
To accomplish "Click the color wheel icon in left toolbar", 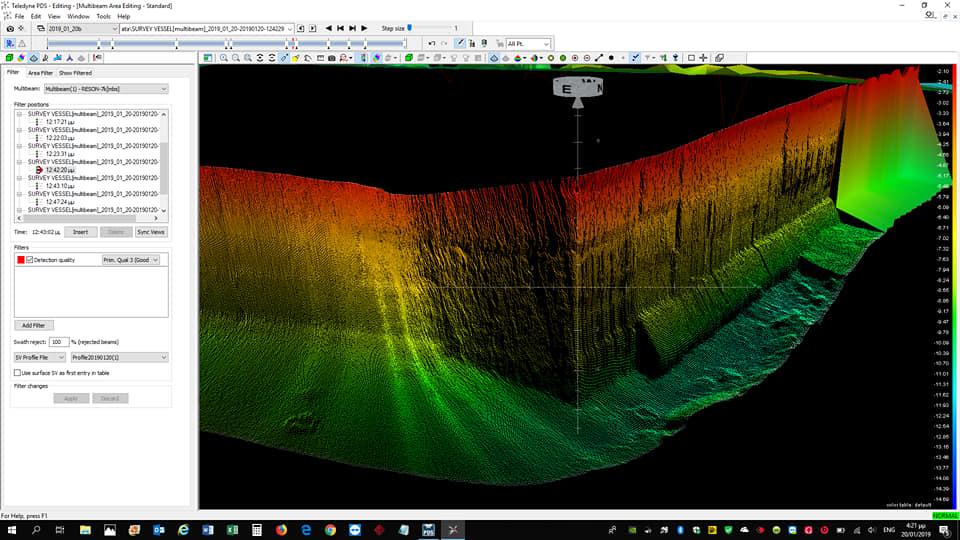I will click(x=21, y=58).
